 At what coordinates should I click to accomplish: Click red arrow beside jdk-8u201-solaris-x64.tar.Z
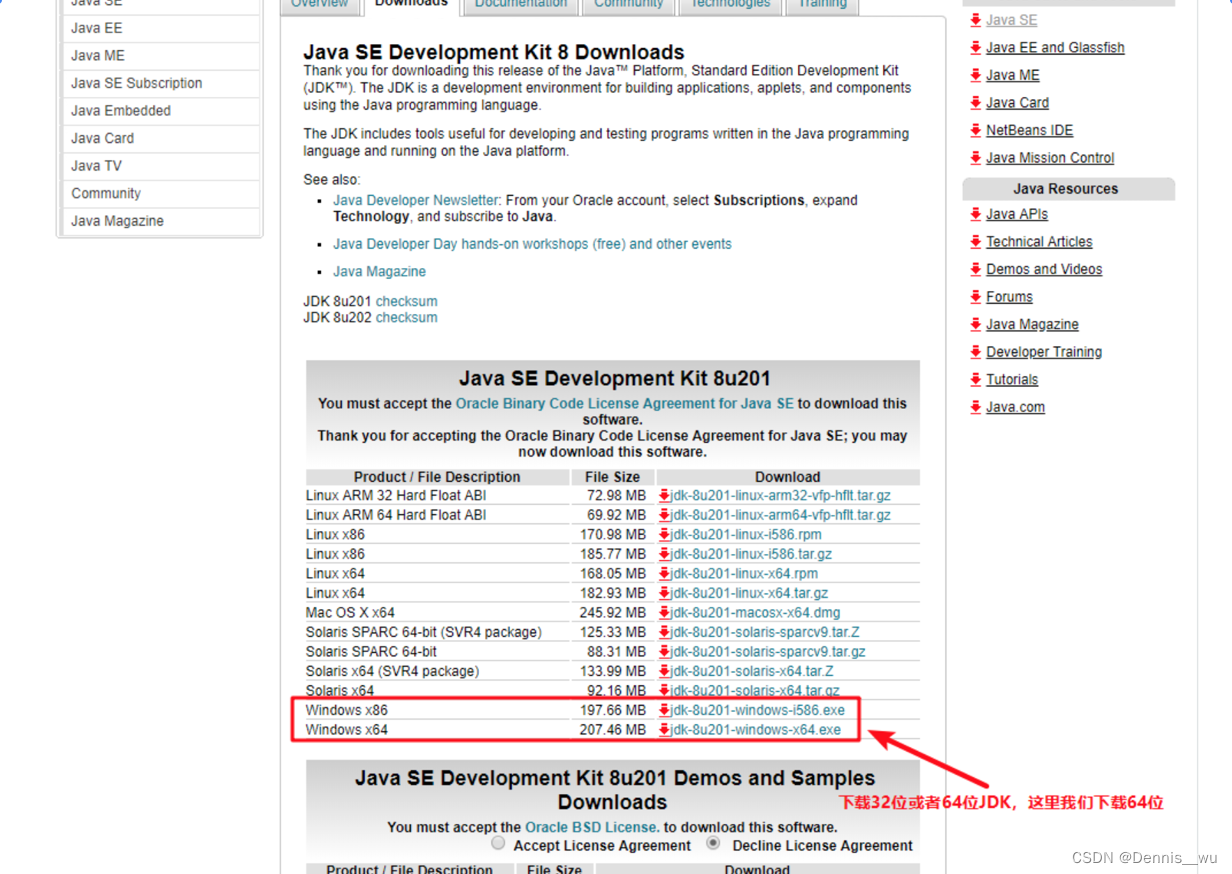664,671
